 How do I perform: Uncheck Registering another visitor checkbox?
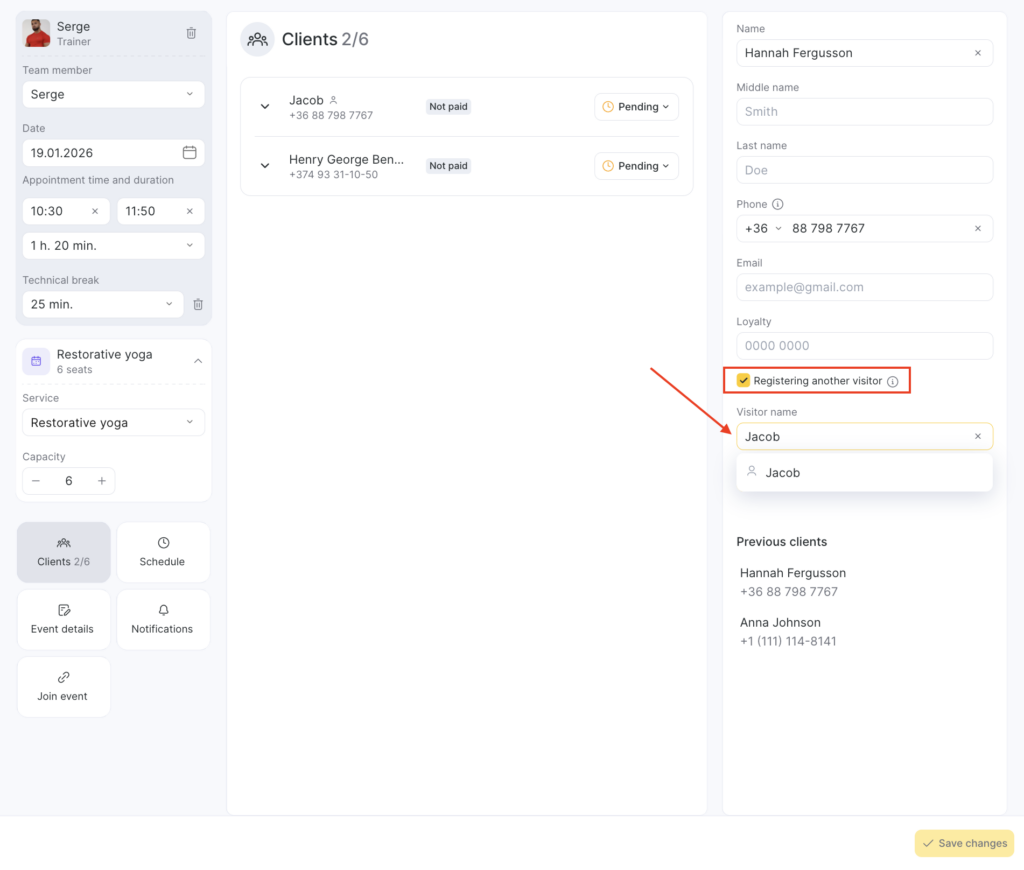pos(743,381)
